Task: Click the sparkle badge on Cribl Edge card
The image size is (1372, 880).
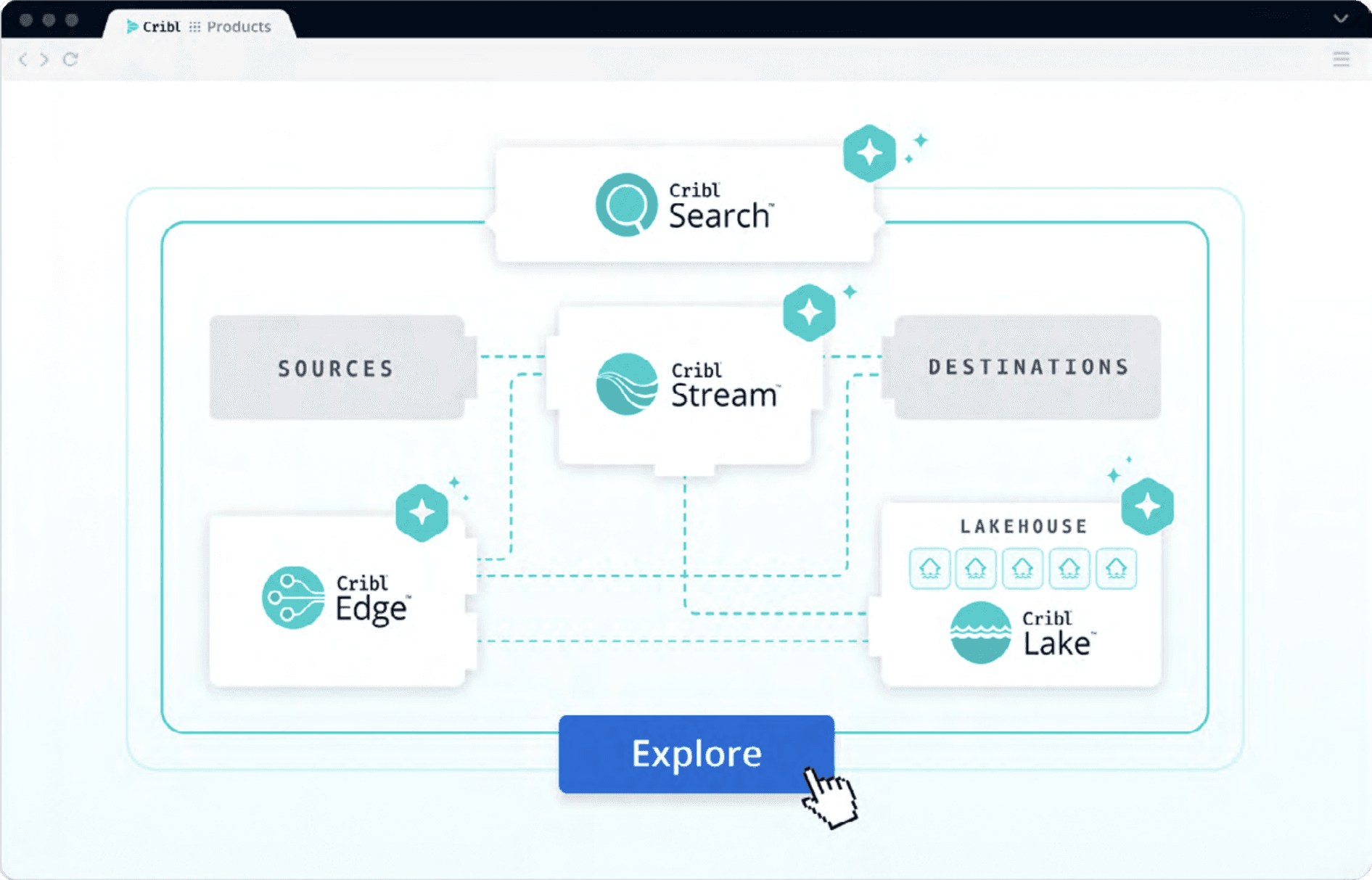Action: point(422,513)
